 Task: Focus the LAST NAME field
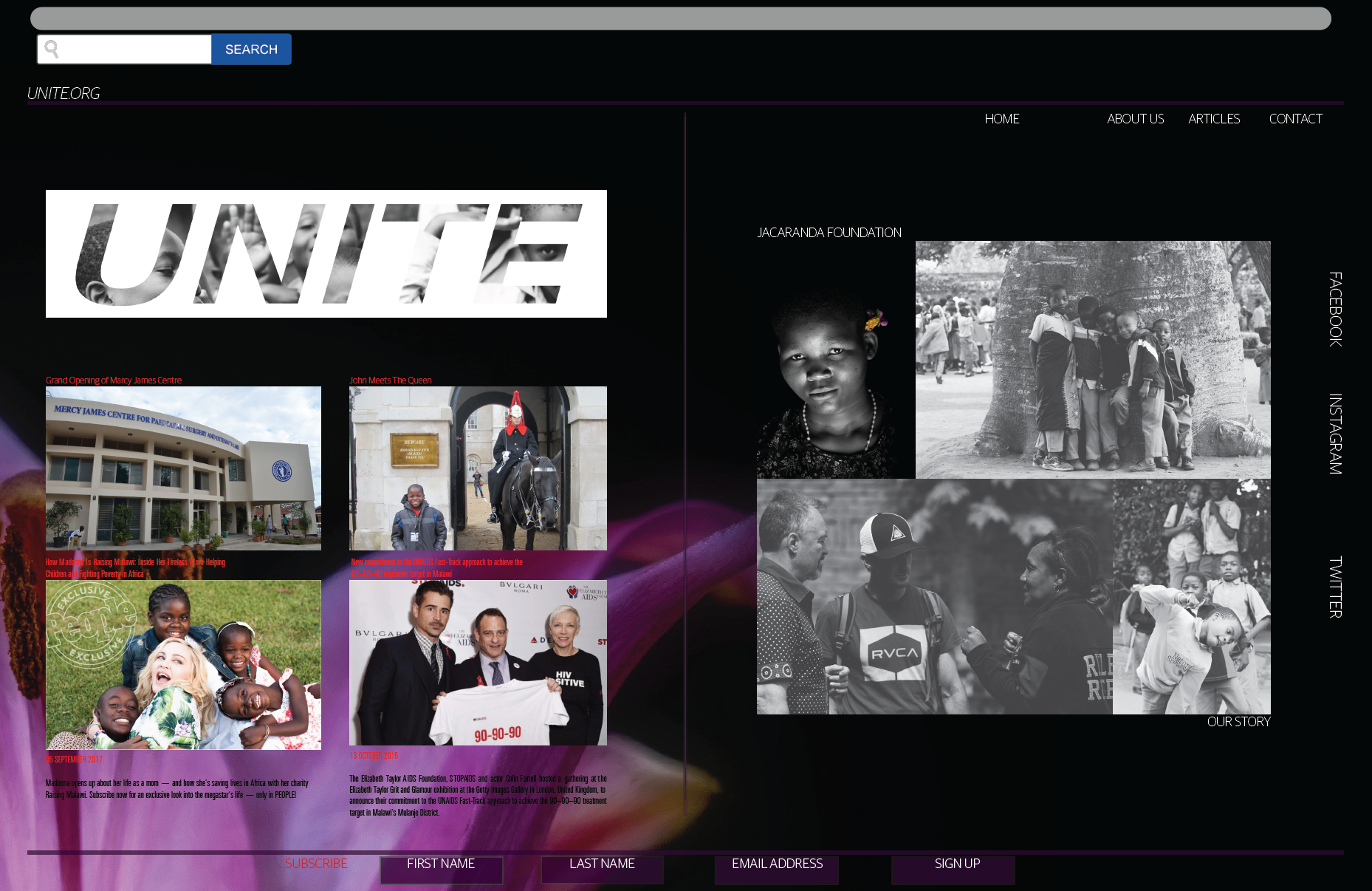click(602, 870)
